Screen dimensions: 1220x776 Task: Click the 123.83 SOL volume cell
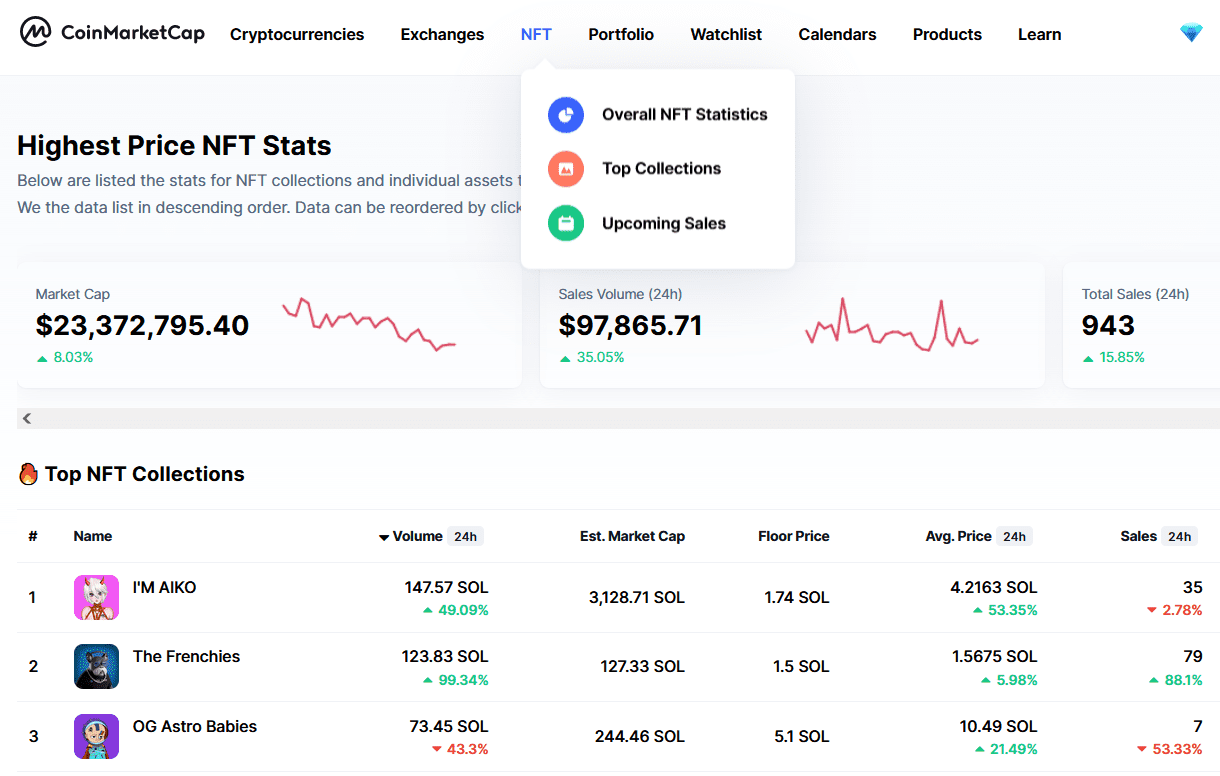click(x=446, y=656)
